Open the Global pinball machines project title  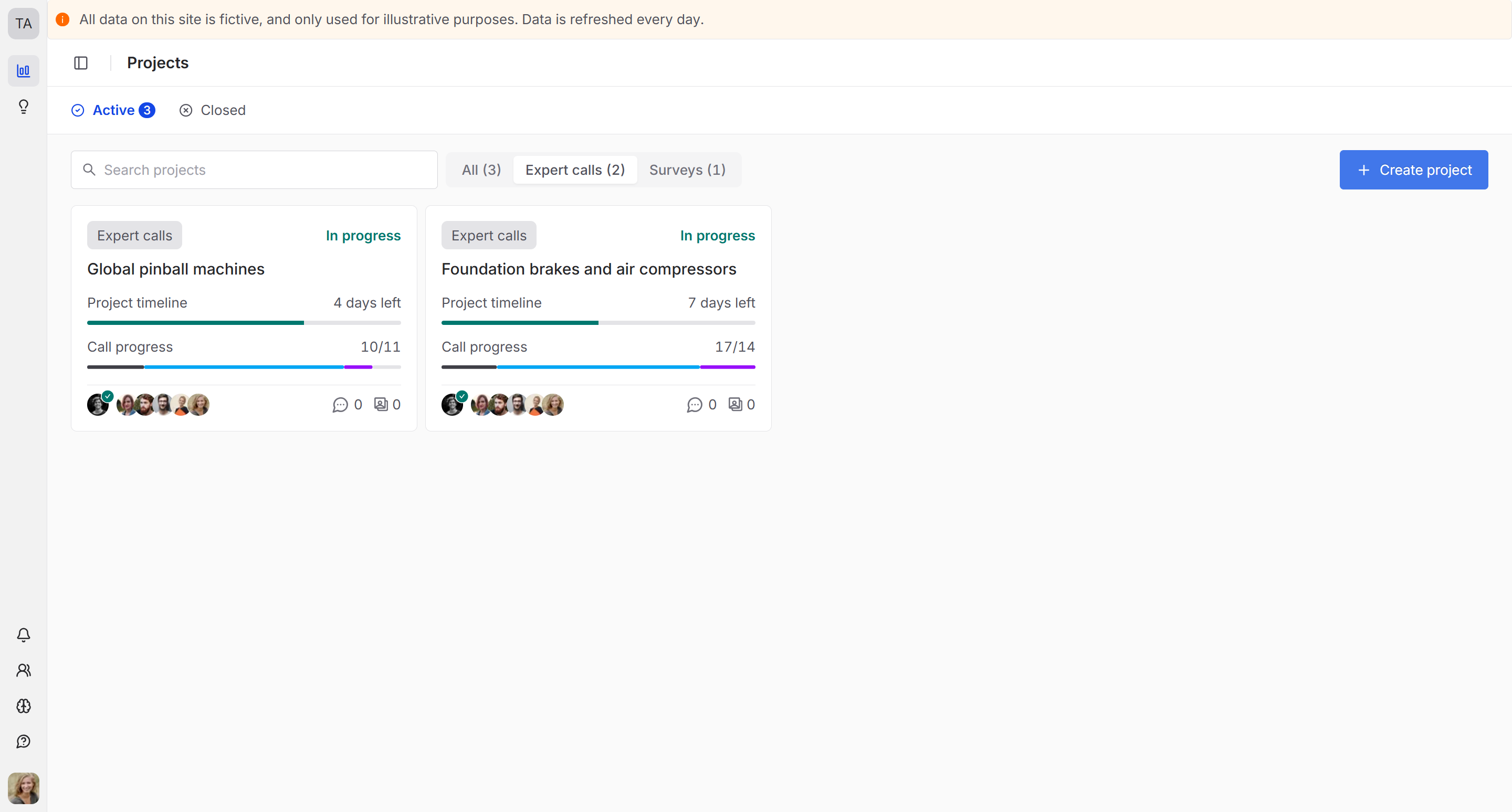pos(175,269)
